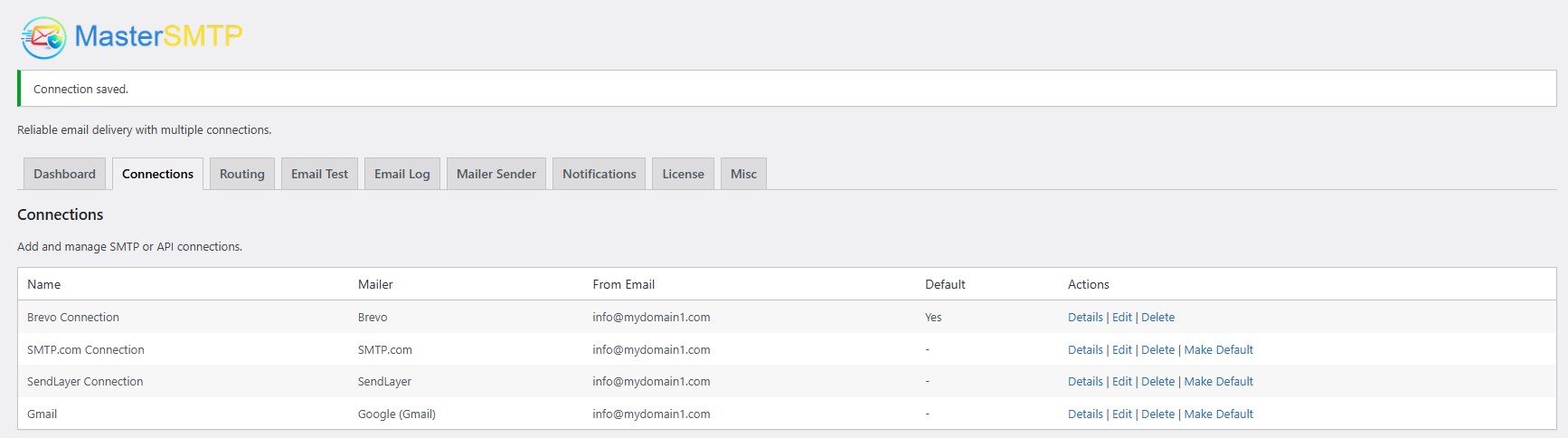Viewport: 1568px width, 438px height.
Task: Select the Mailer Sender tab
Action: tap(496, 174)
